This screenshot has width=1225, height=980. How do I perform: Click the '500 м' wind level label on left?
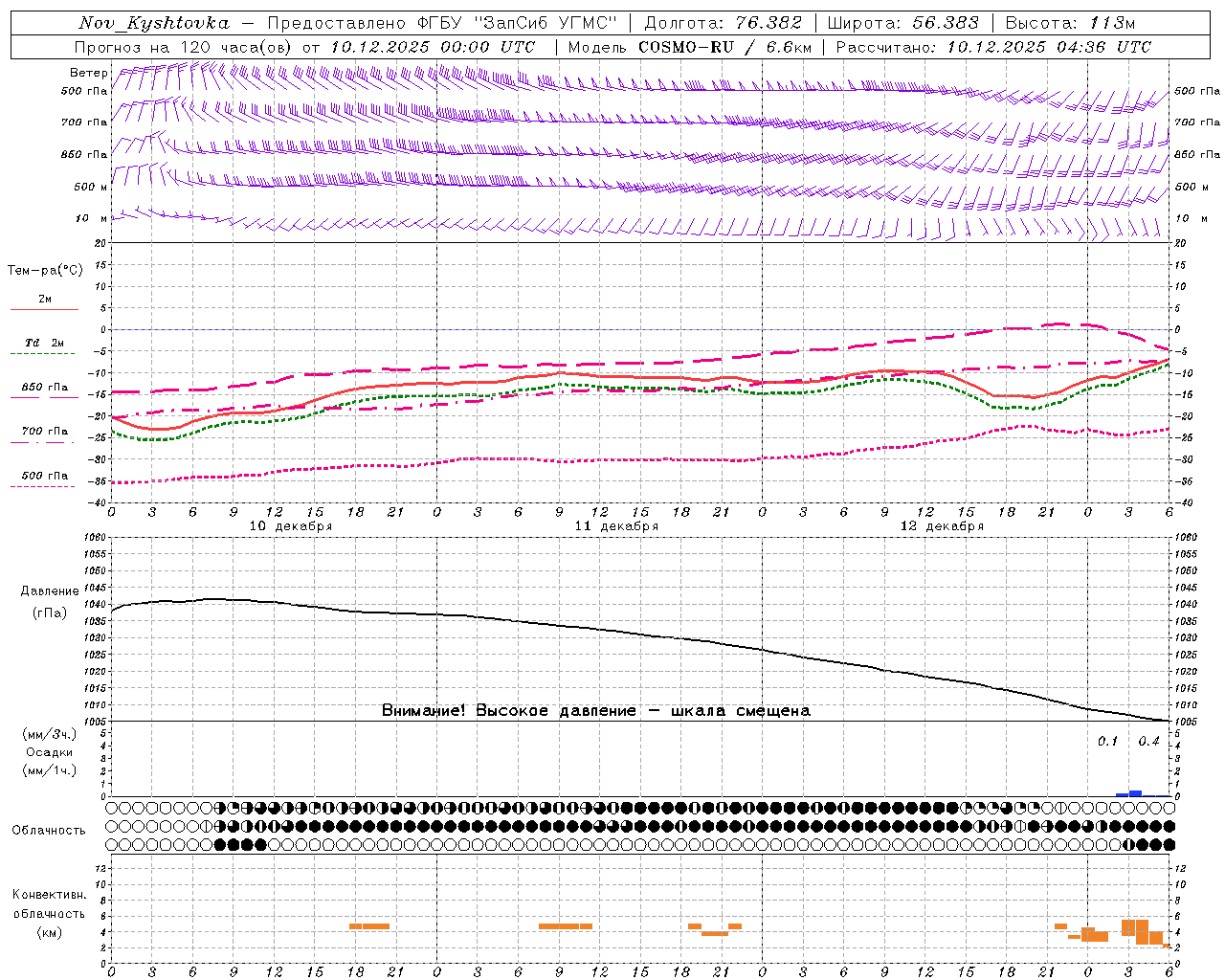[x=91, y=187]
